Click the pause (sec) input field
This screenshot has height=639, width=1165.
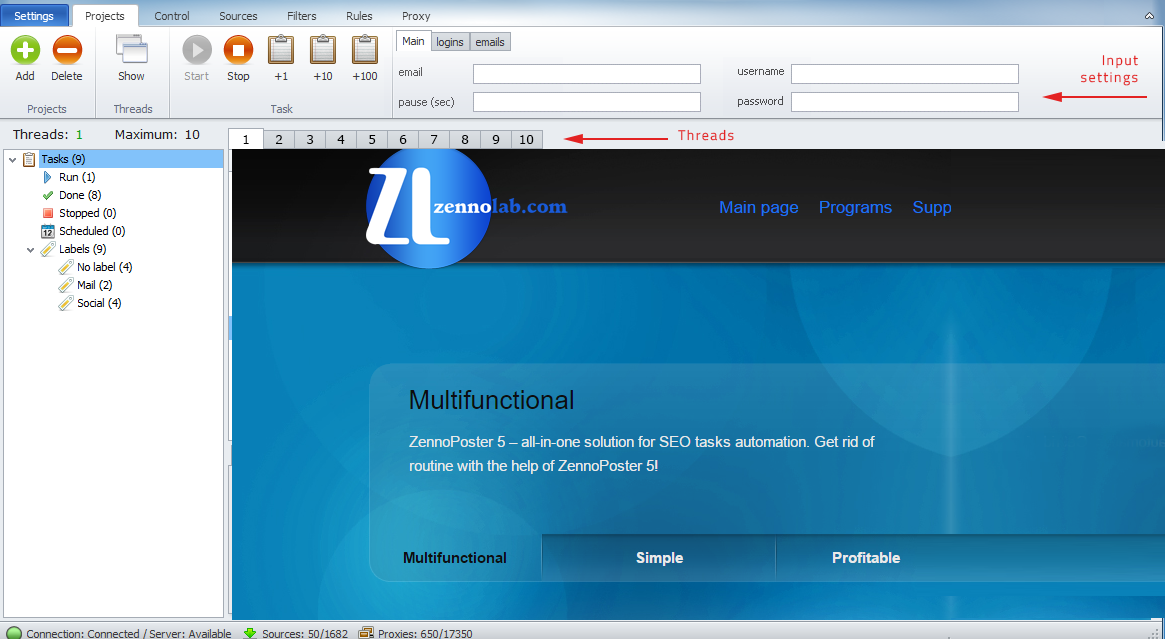587,102
